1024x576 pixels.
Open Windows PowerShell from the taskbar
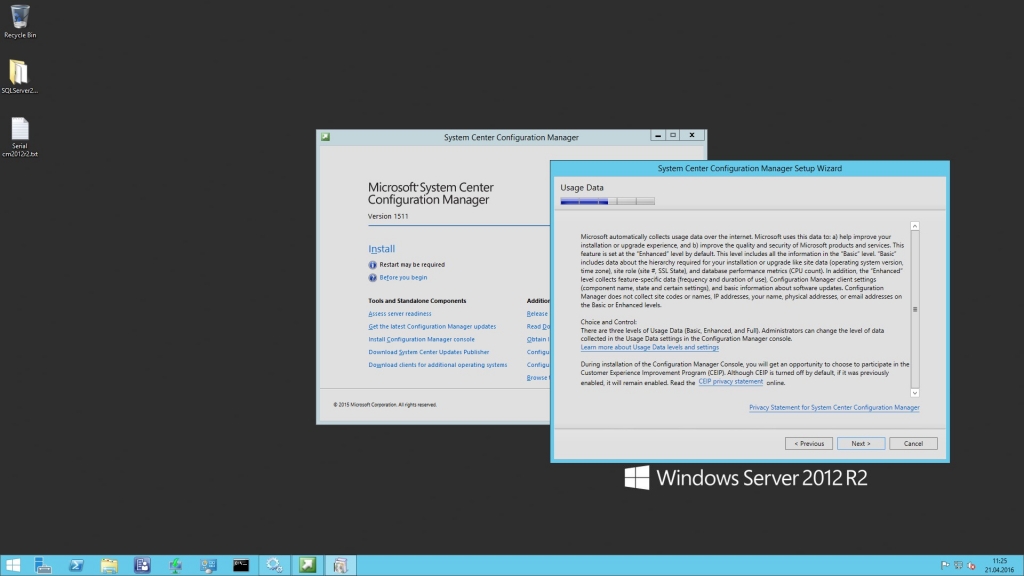76,565
